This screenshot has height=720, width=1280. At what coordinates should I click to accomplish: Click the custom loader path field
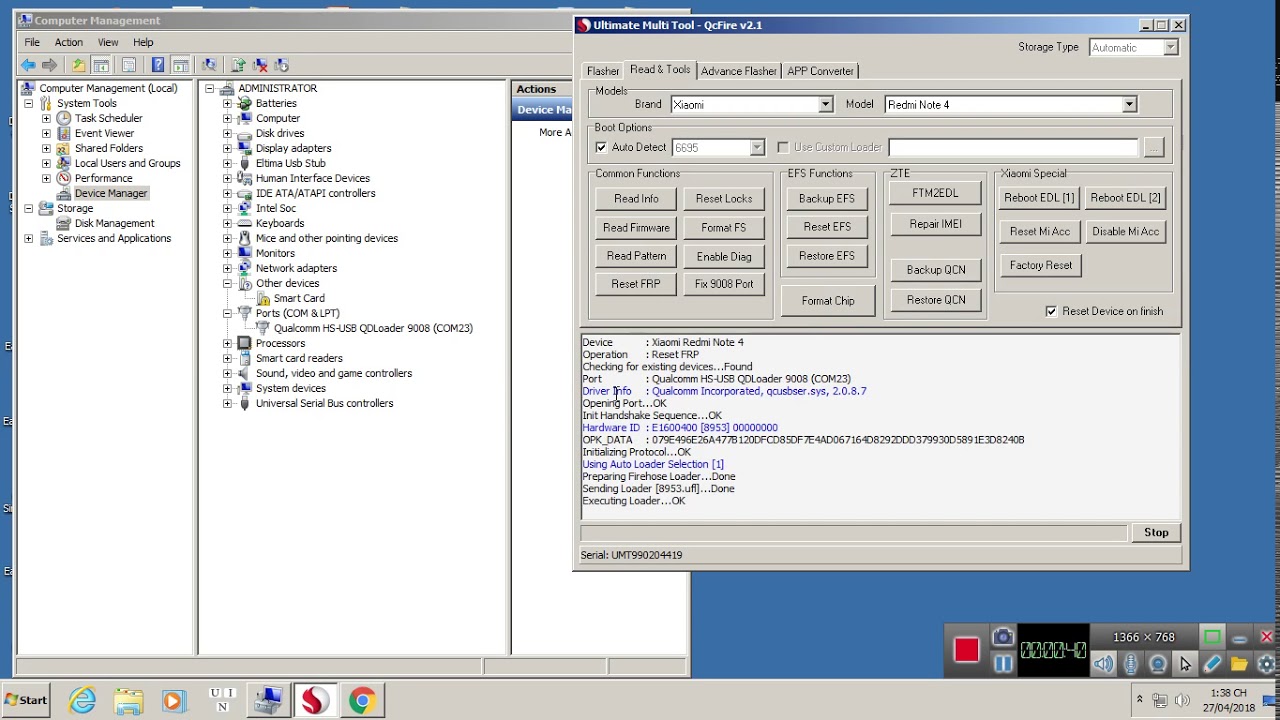pyautogui.click(x=1012, y=147)
